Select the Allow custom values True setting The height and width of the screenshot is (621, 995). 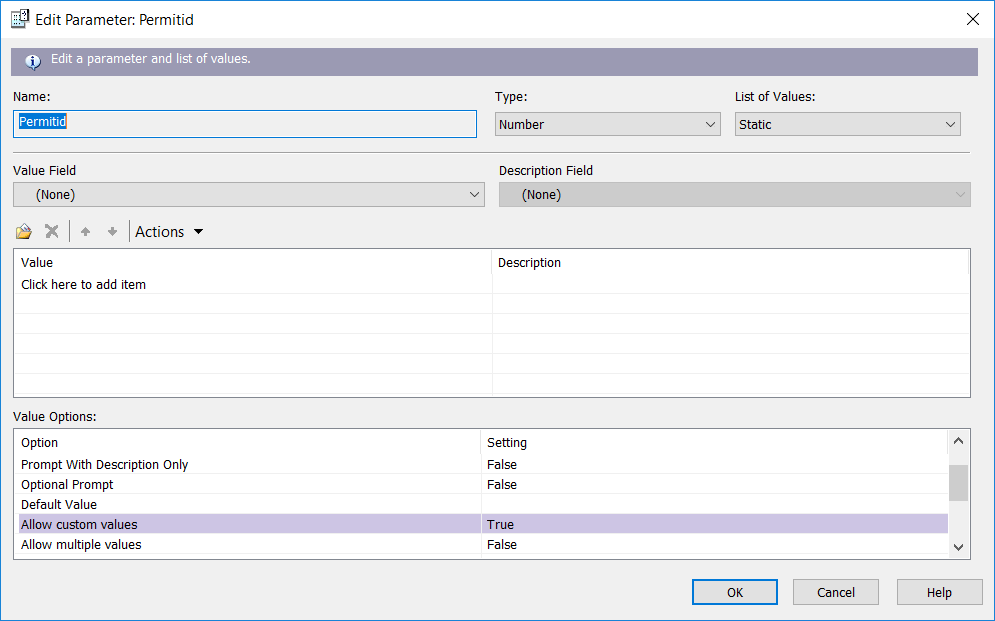(x=714, y=525)
